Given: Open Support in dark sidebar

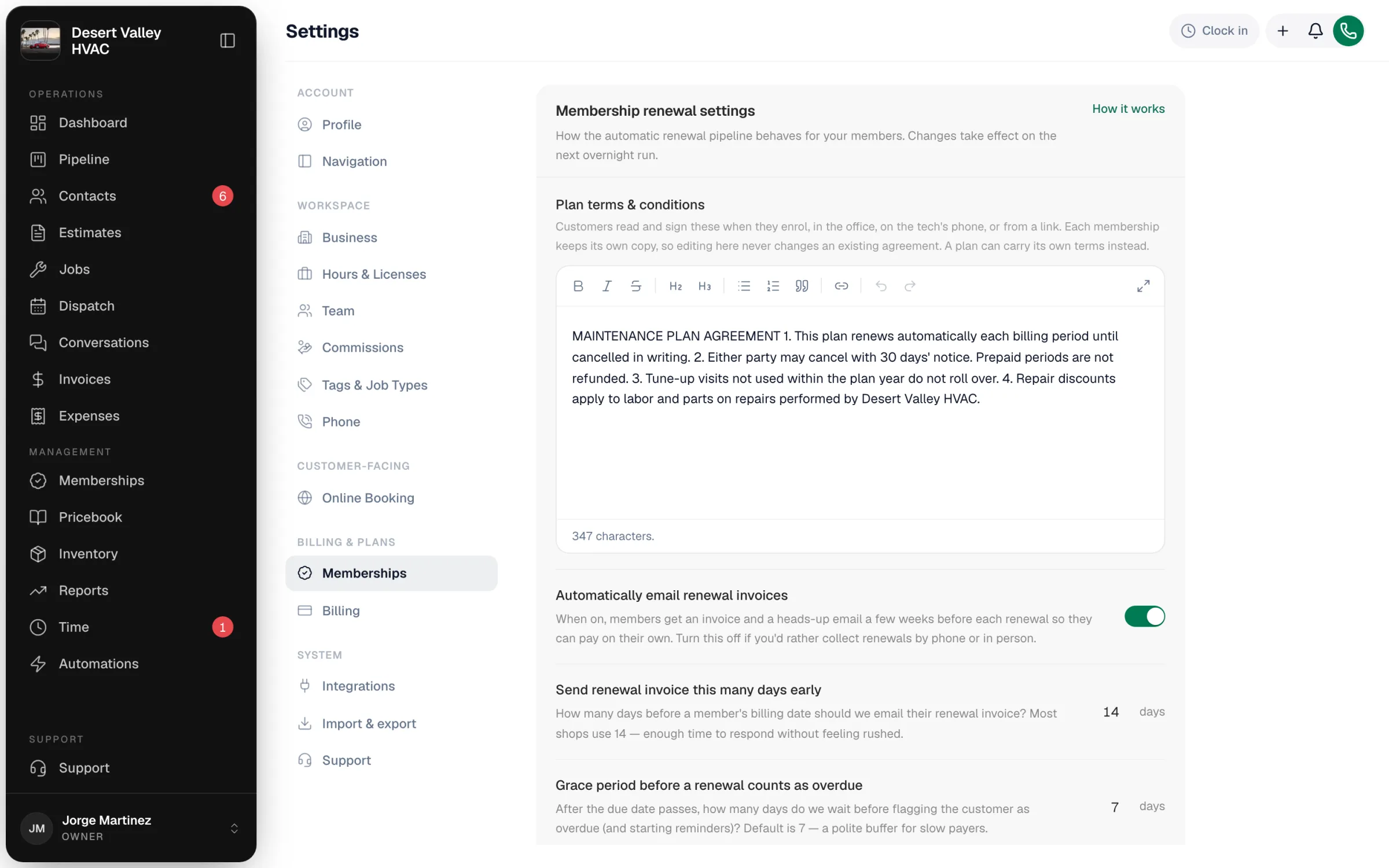Looking at the screenshot, I should [x=131, y=768].
